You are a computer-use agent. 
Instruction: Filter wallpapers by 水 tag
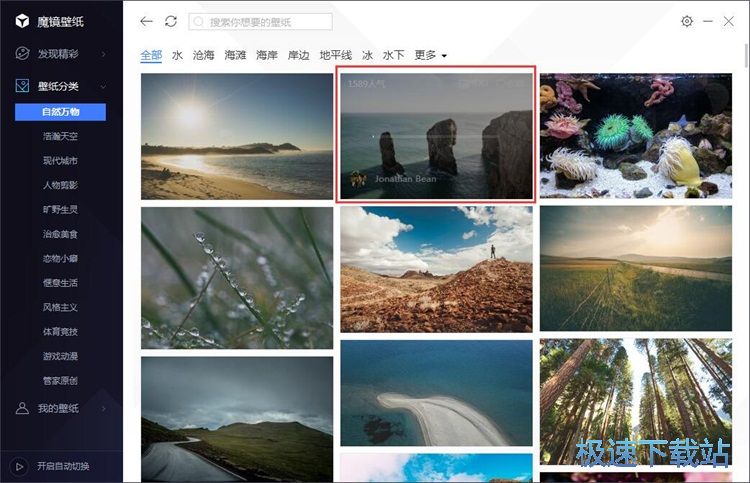tap(177, 55)
